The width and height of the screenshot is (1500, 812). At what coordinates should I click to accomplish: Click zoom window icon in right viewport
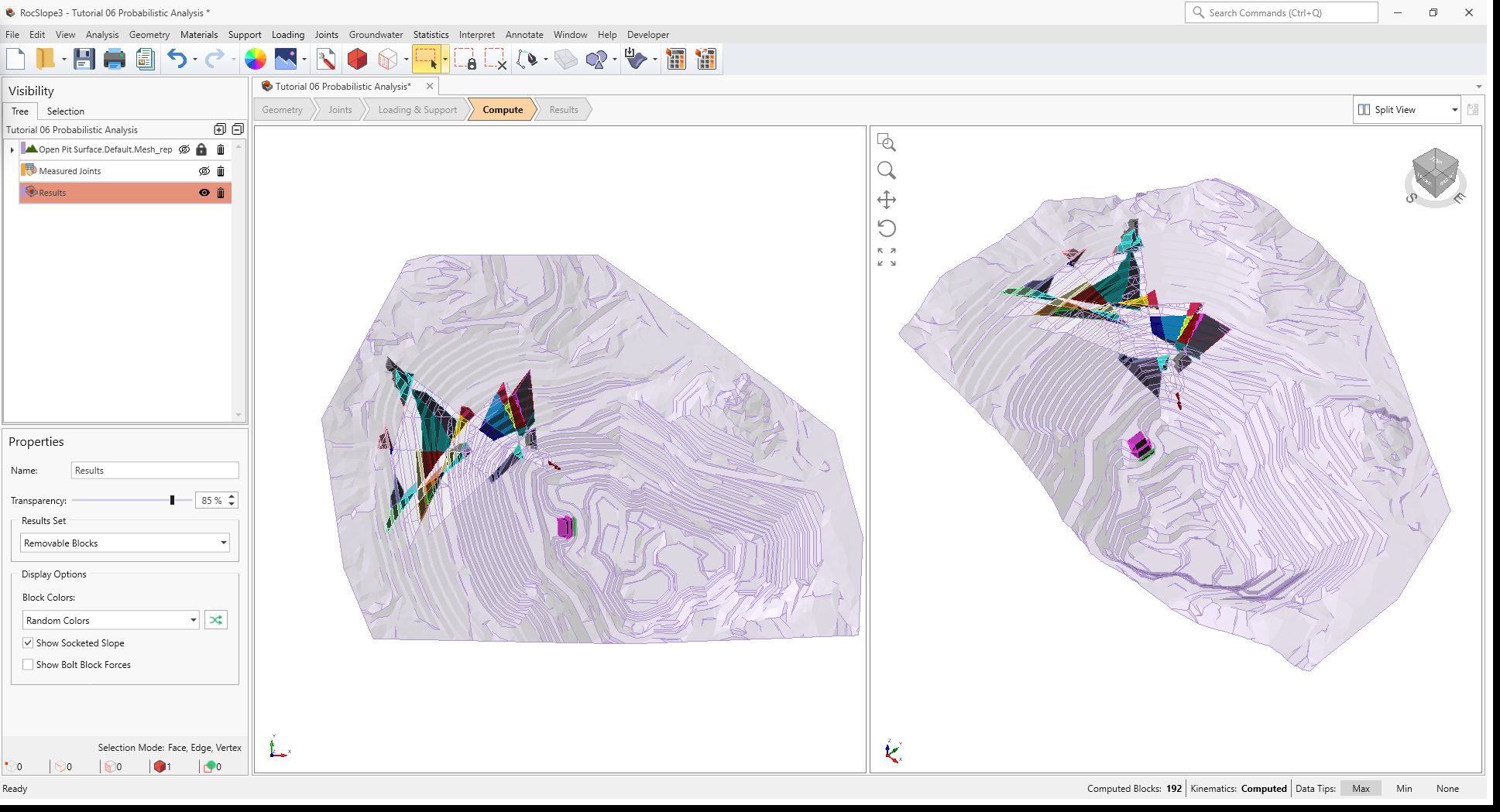click(x=887, y=143)
